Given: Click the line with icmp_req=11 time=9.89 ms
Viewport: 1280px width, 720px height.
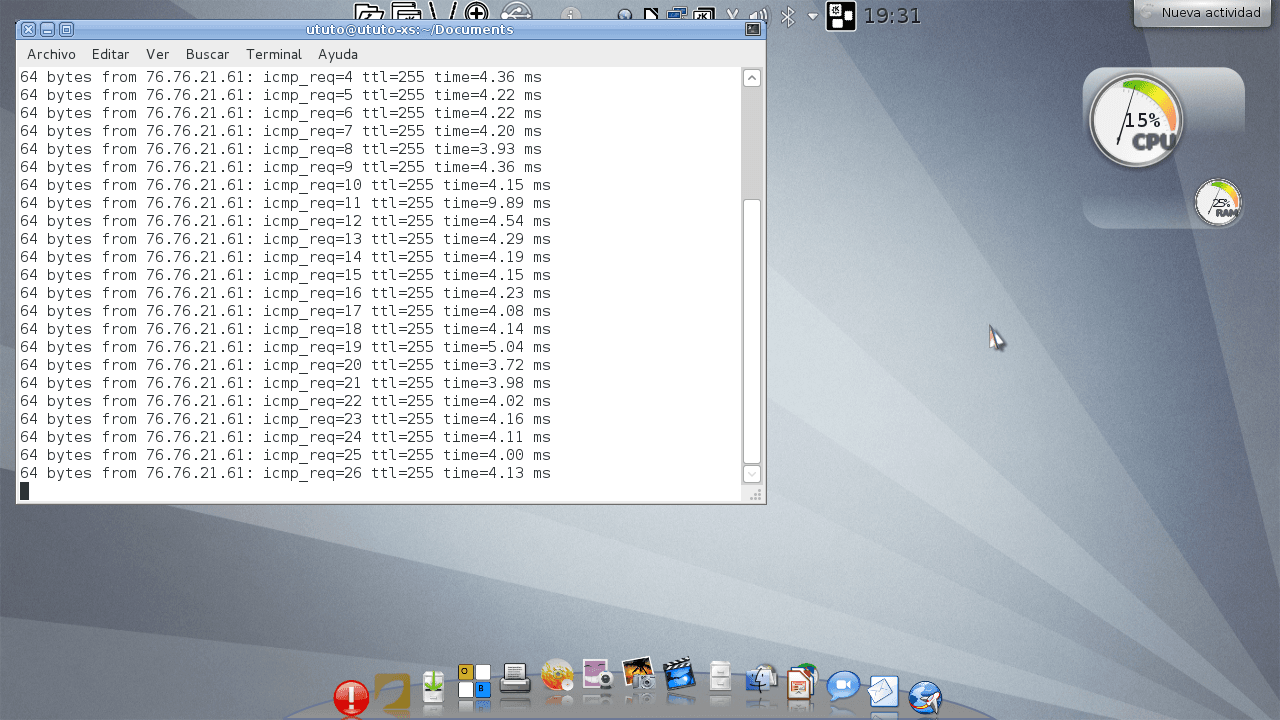Looking at the screenshot, I should tap(285, 203).
